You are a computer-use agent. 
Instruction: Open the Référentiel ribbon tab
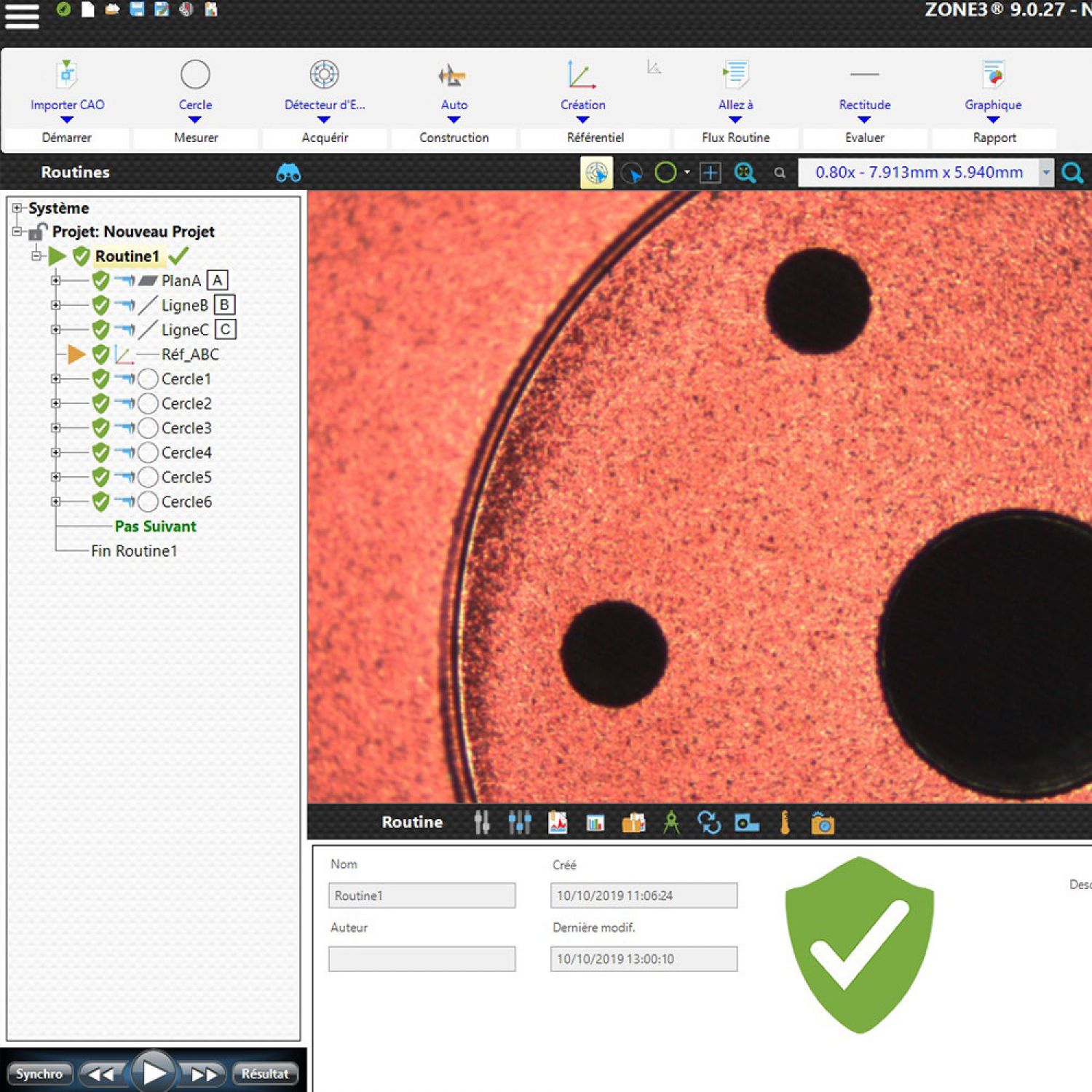click(x=595, y=138)
